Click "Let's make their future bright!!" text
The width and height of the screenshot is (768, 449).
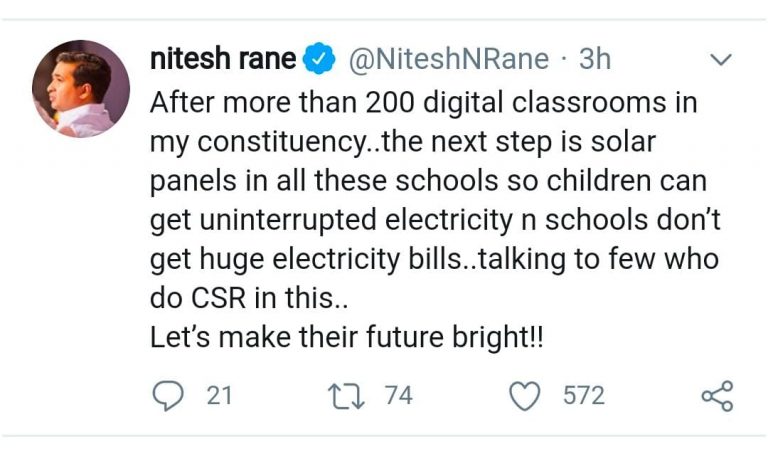(347, 337)
